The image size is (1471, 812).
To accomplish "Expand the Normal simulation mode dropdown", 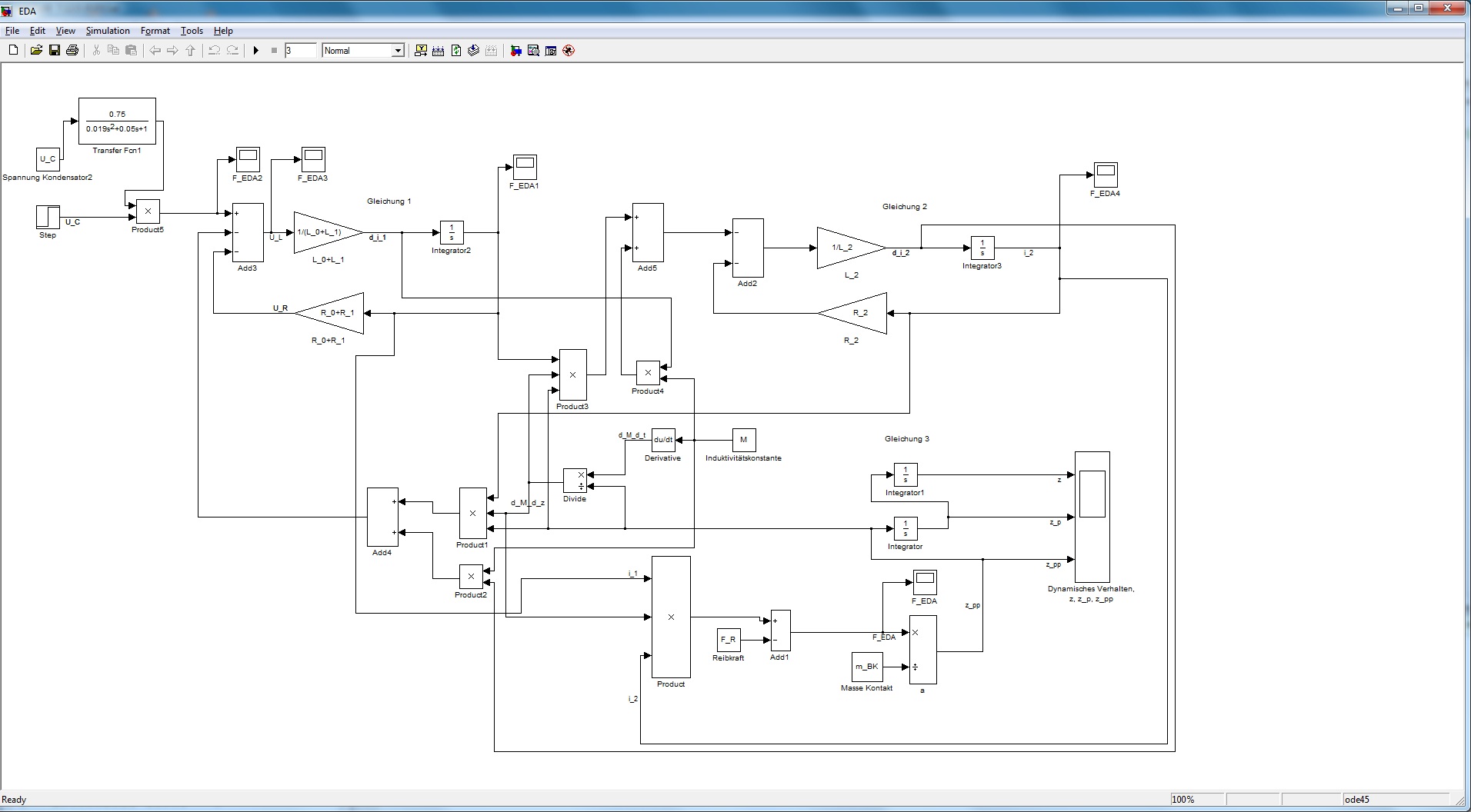I will pyautogui.click(x=398, y=51).
